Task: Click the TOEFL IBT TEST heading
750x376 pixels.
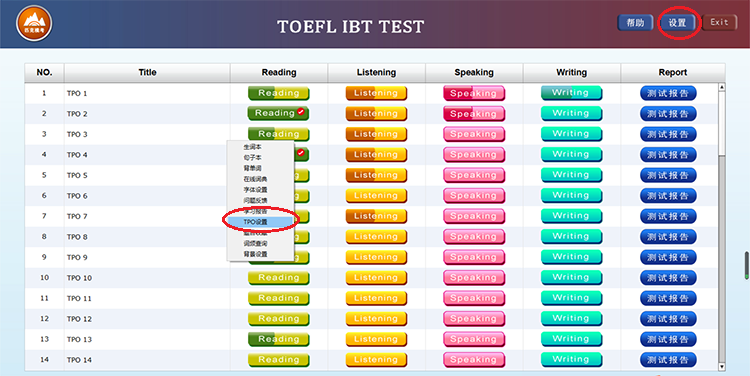Action: [x=351, y=26]
